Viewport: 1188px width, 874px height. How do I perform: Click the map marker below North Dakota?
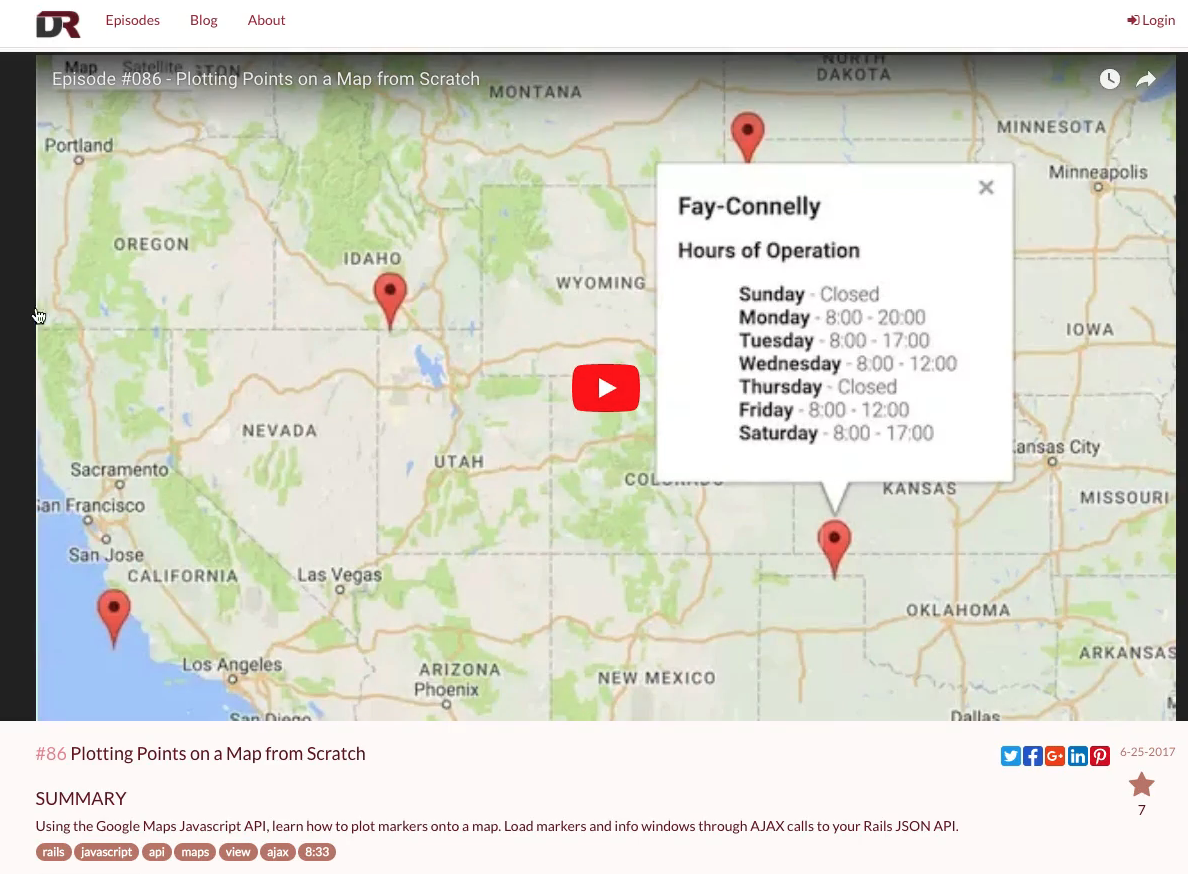pos(748,137)
